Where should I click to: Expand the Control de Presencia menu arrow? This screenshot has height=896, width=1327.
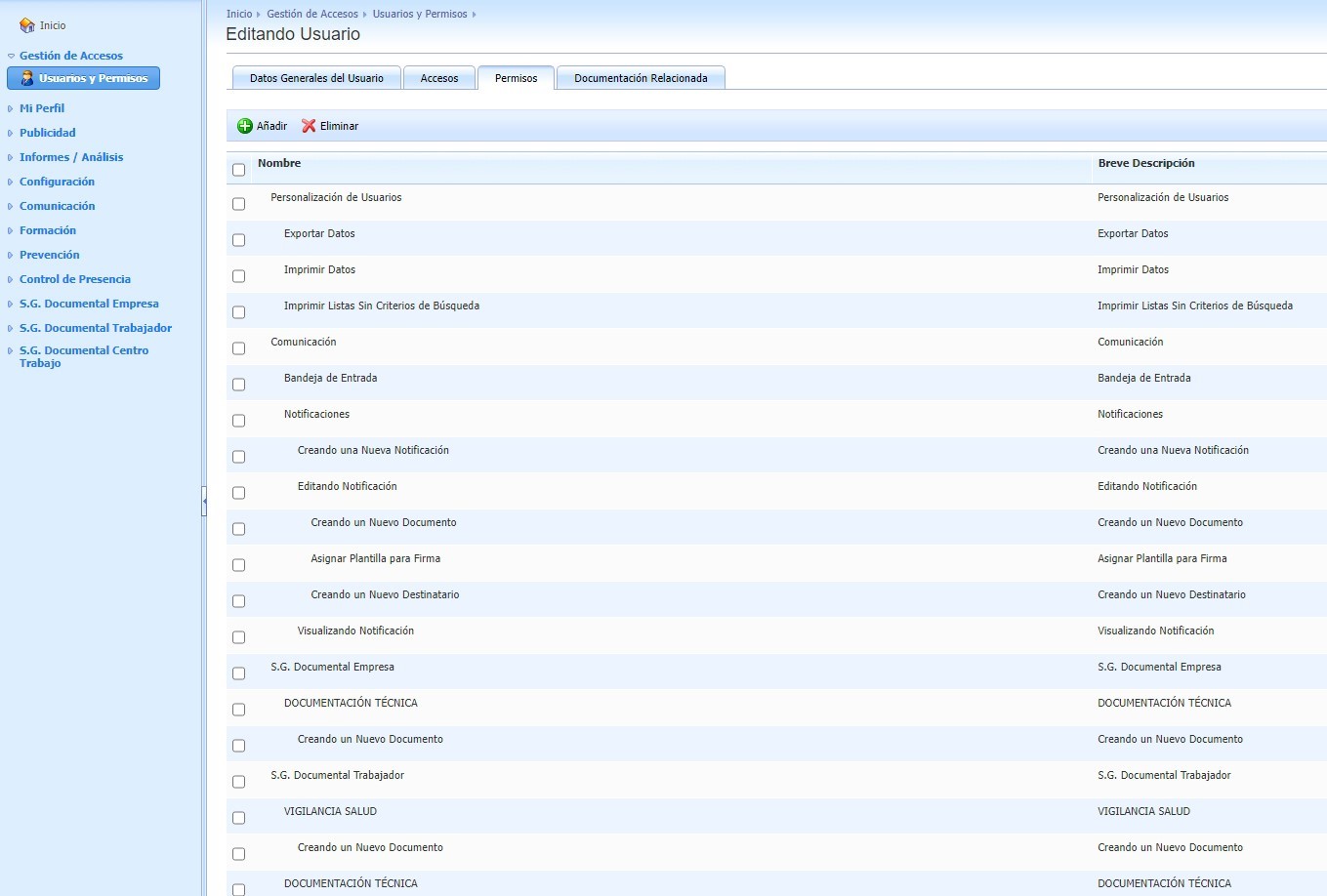pos(11,280)
